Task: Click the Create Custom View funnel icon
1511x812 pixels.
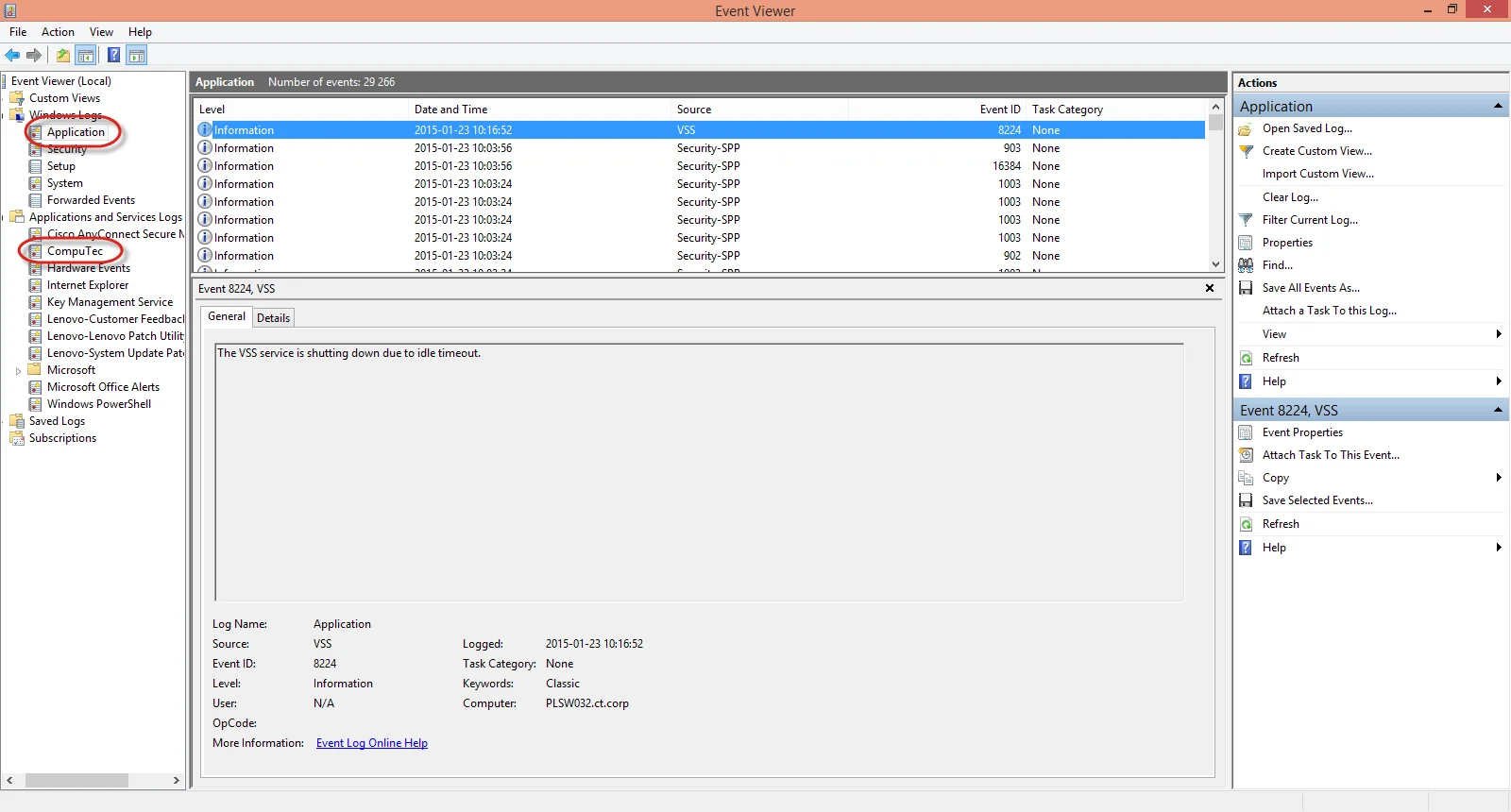Action: click(x=1246, y=151)
